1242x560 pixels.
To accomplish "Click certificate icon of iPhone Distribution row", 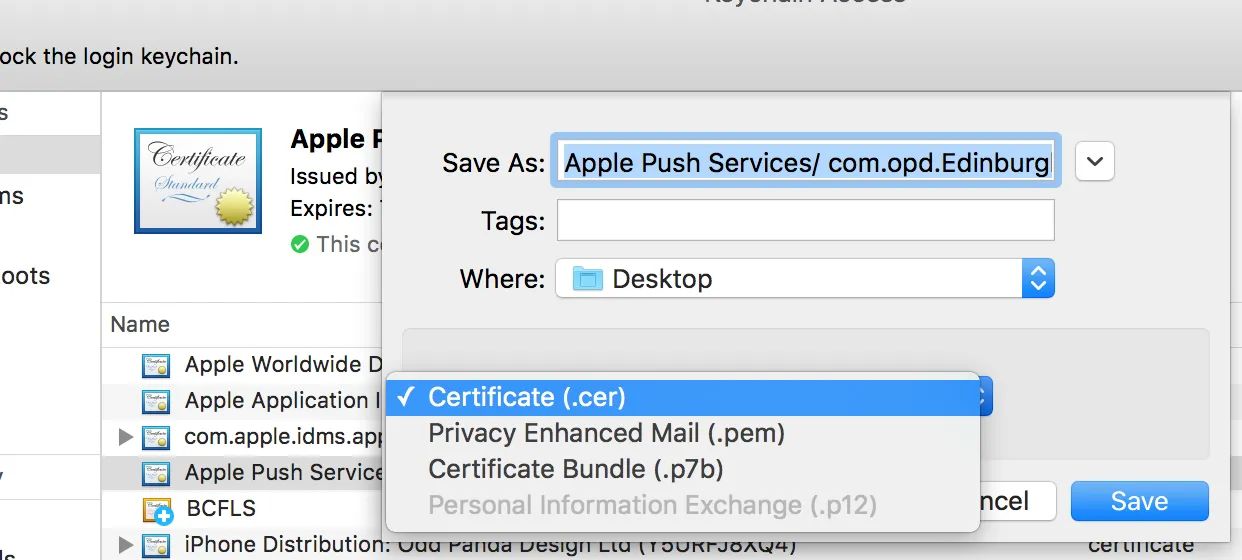I will [155, 546].
